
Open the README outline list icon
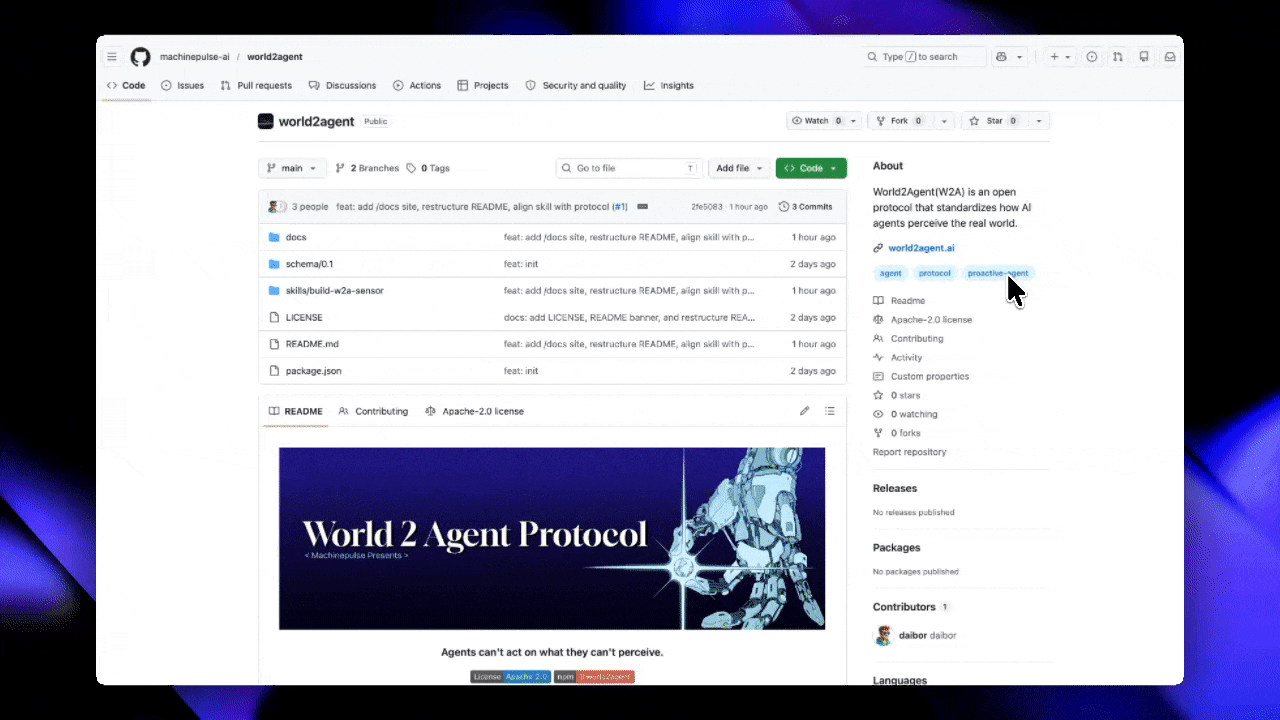829,411
